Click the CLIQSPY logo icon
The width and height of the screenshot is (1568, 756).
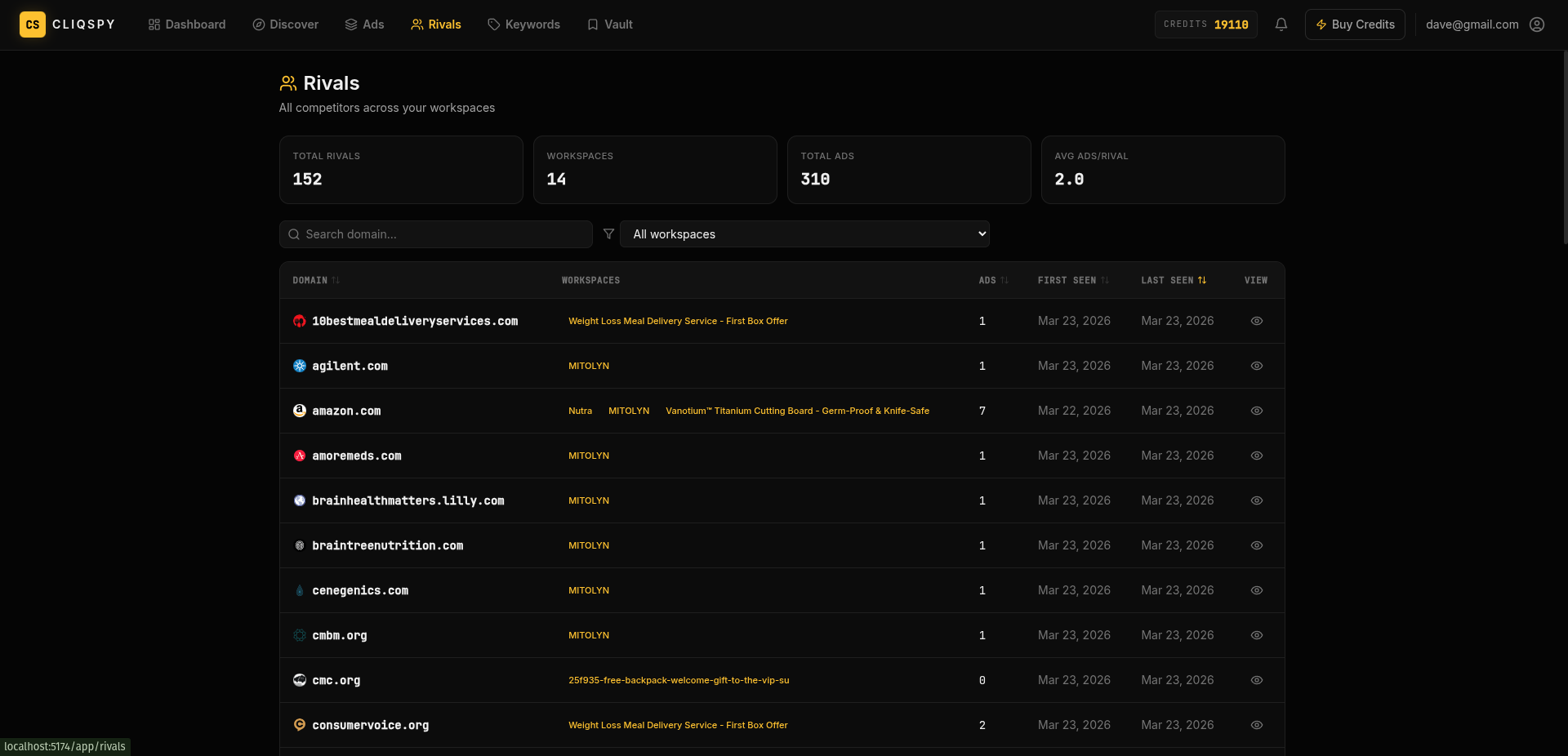click(33, 24)
